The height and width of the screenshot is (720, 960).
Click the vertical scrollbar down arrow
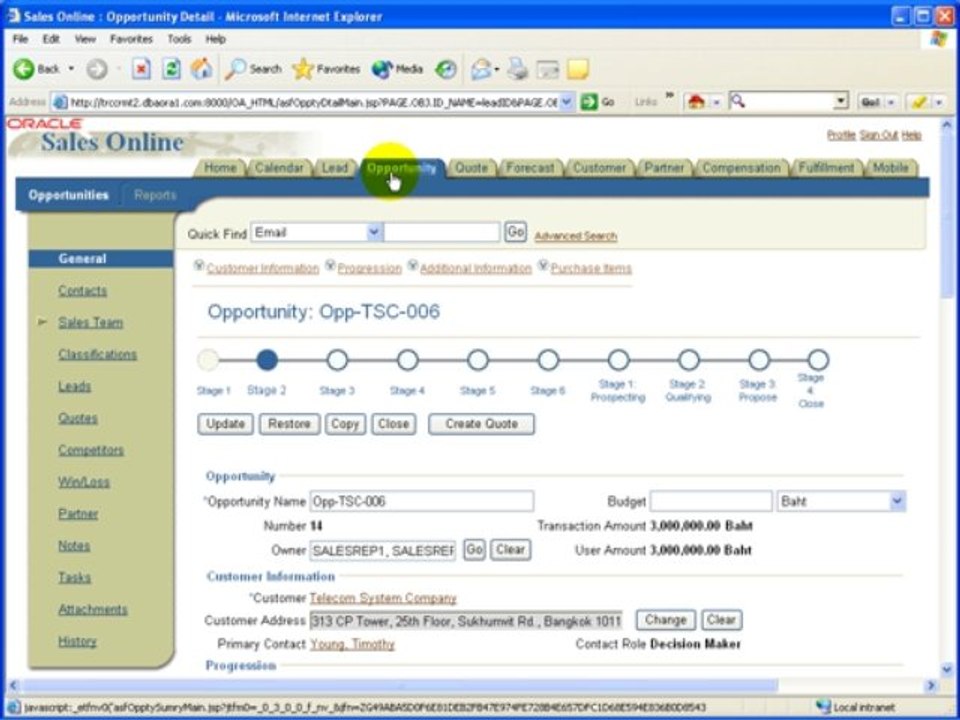tap(947, 669)
